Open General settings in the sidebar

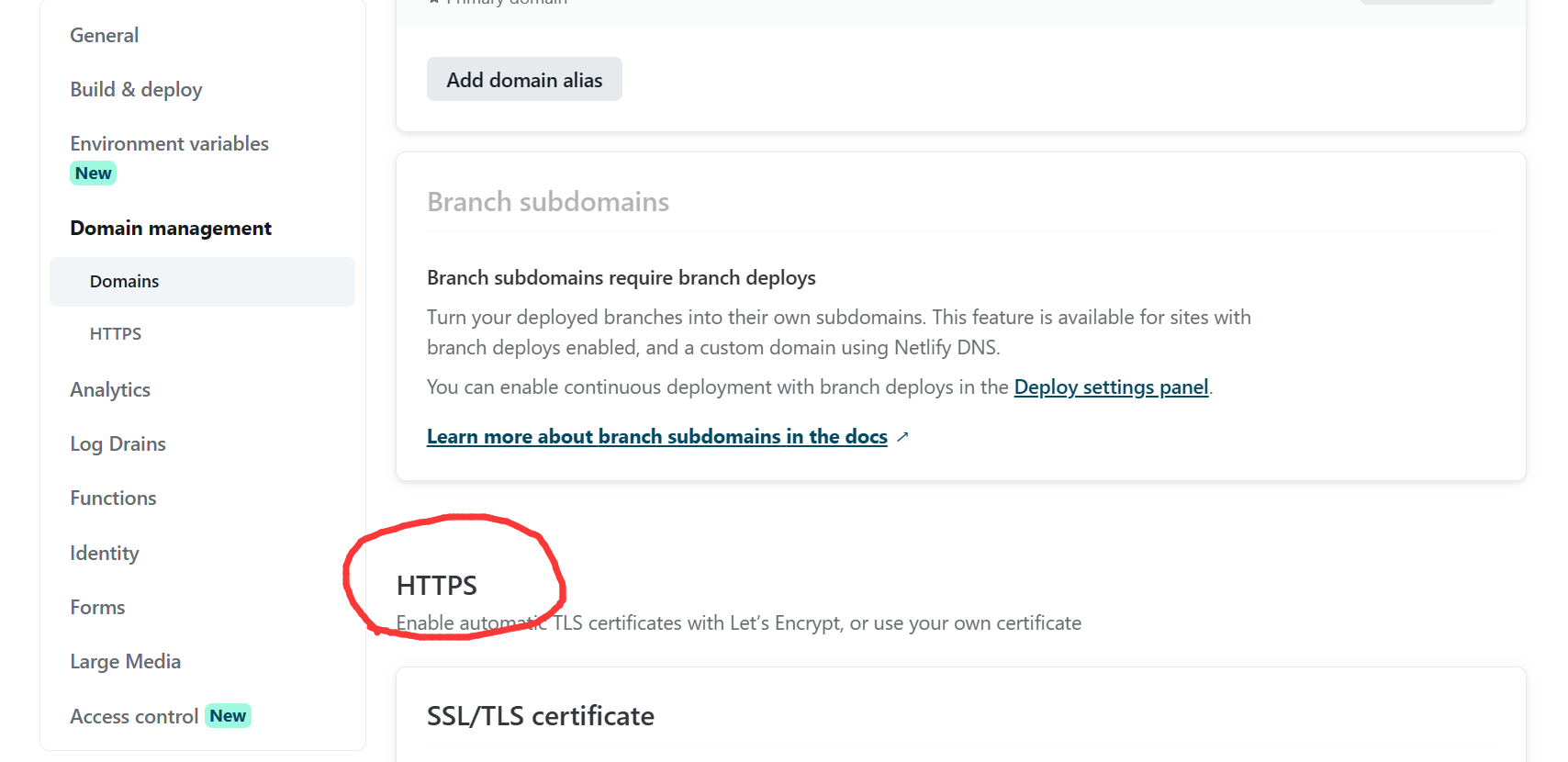105,36
